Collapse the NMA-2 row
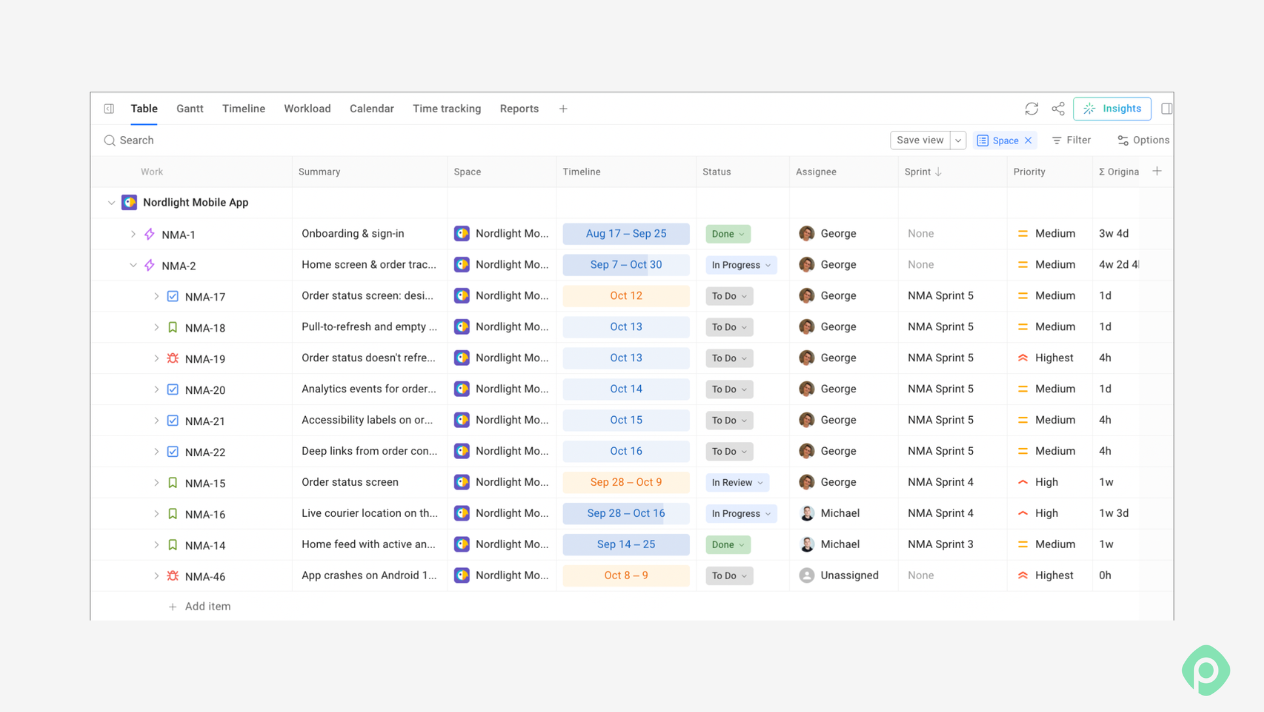 (133, 265)
